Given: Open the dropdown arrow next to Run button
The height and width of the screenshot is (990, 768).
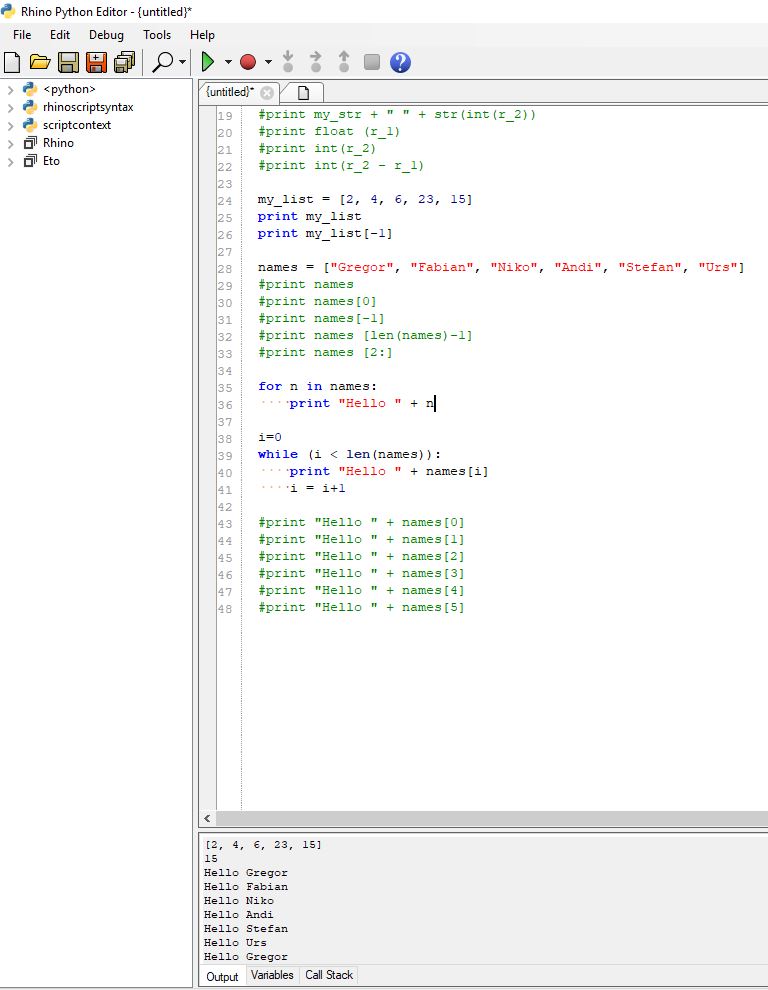Looking at the screenshot, I should pos(228,63).
